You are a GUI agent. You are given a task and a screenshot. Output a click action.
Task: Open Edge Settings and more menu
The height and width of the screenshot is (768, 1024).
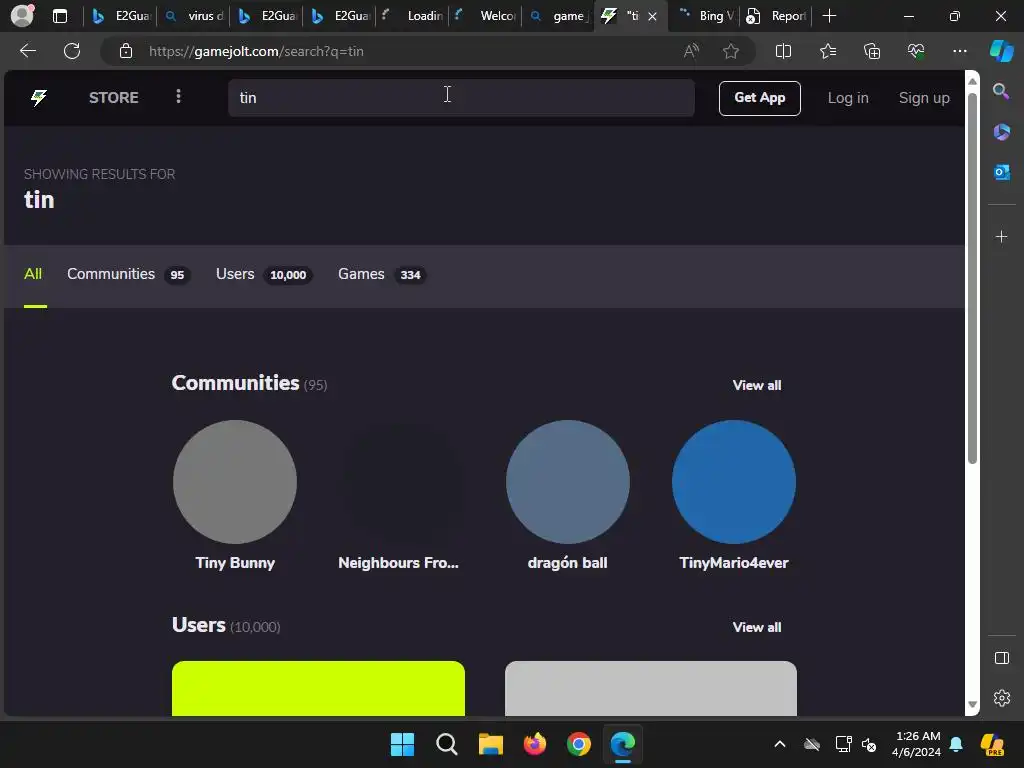tap(959, 51)
